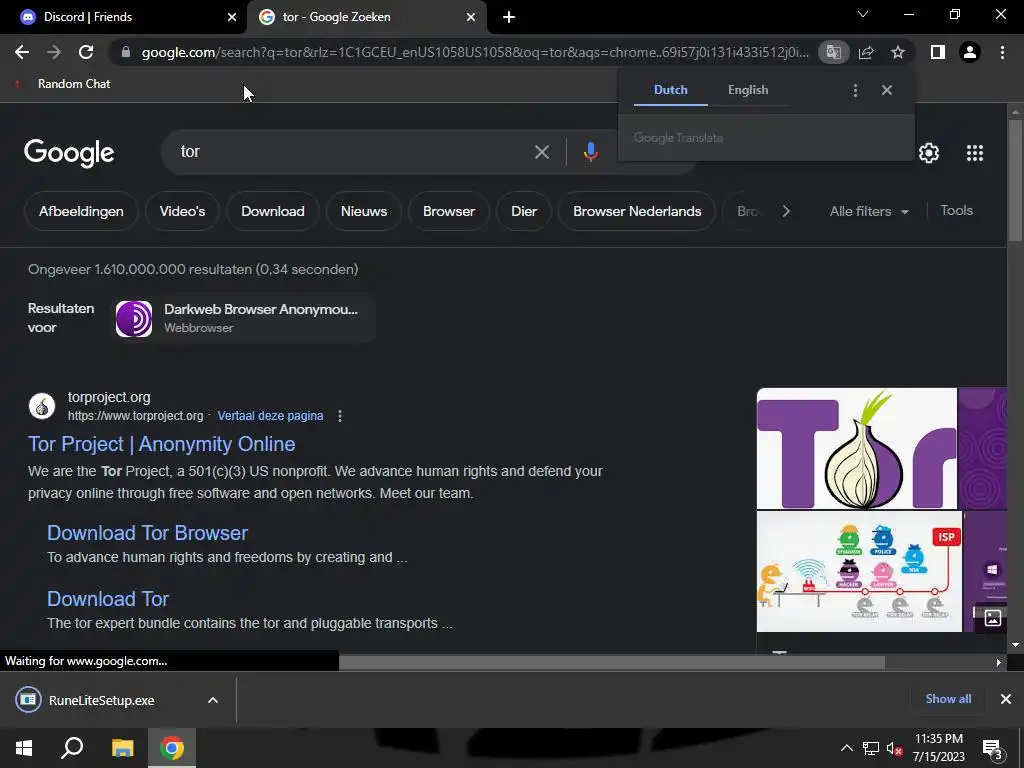Select Dutch in the translate popup

(x=671, y=90)
